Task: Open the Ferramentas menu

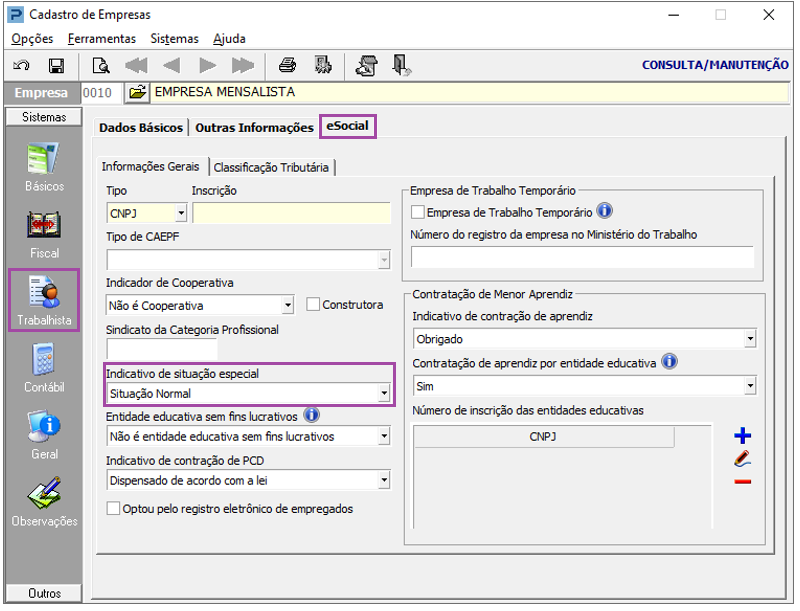Action: click(102, 39)
